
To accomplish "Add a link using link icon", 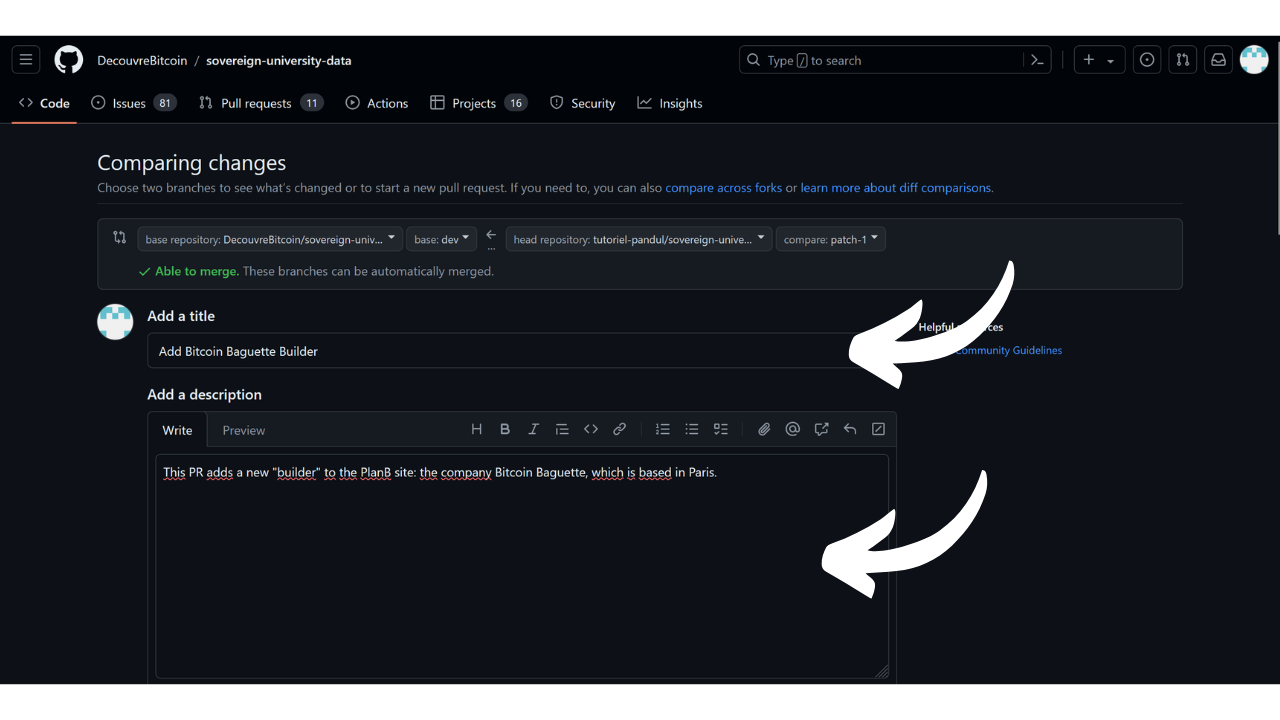I will click(x=619, y=429).
